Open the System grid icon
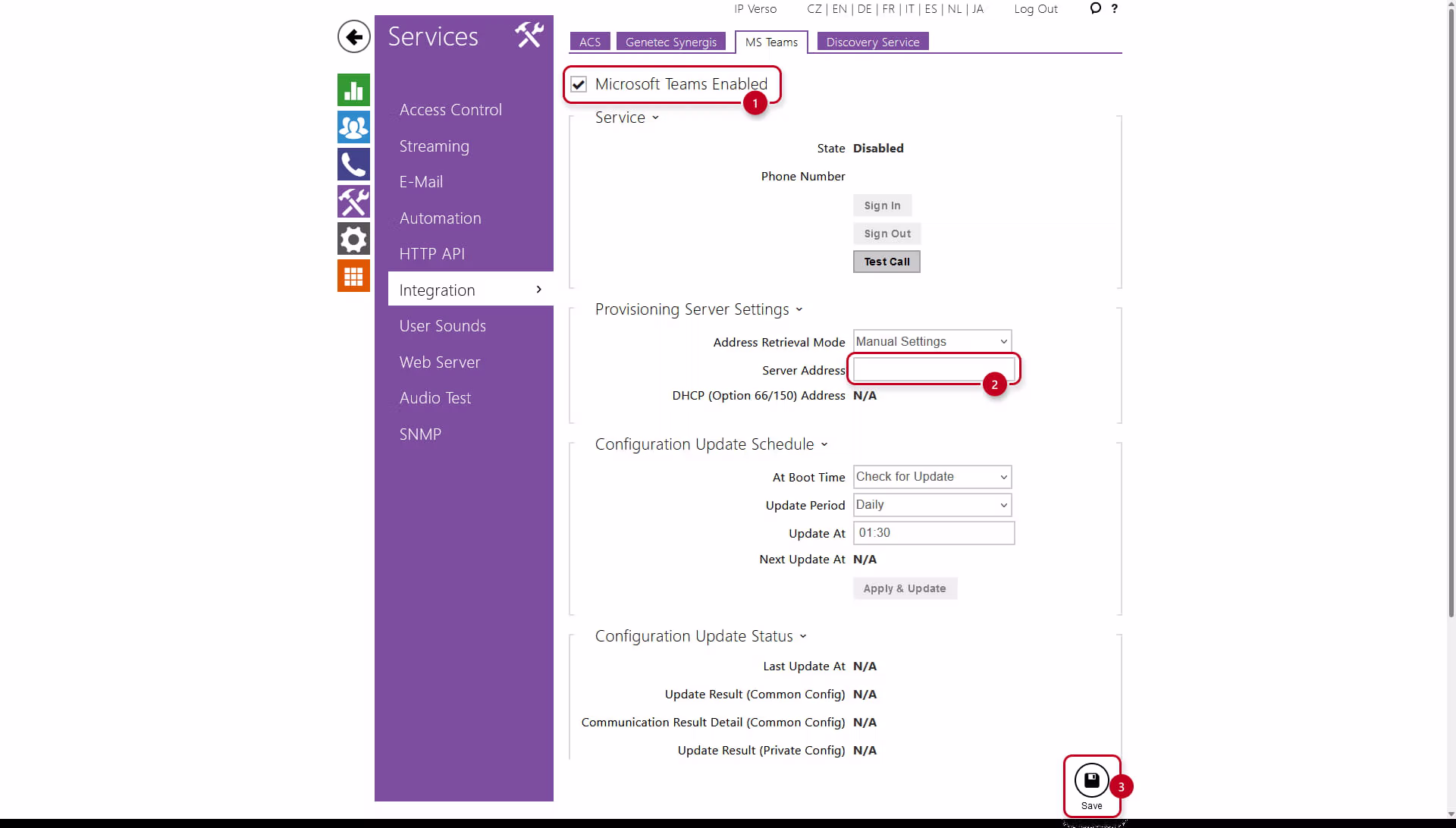The width and height of the screenshot is (1456, 828). [353, 277]
